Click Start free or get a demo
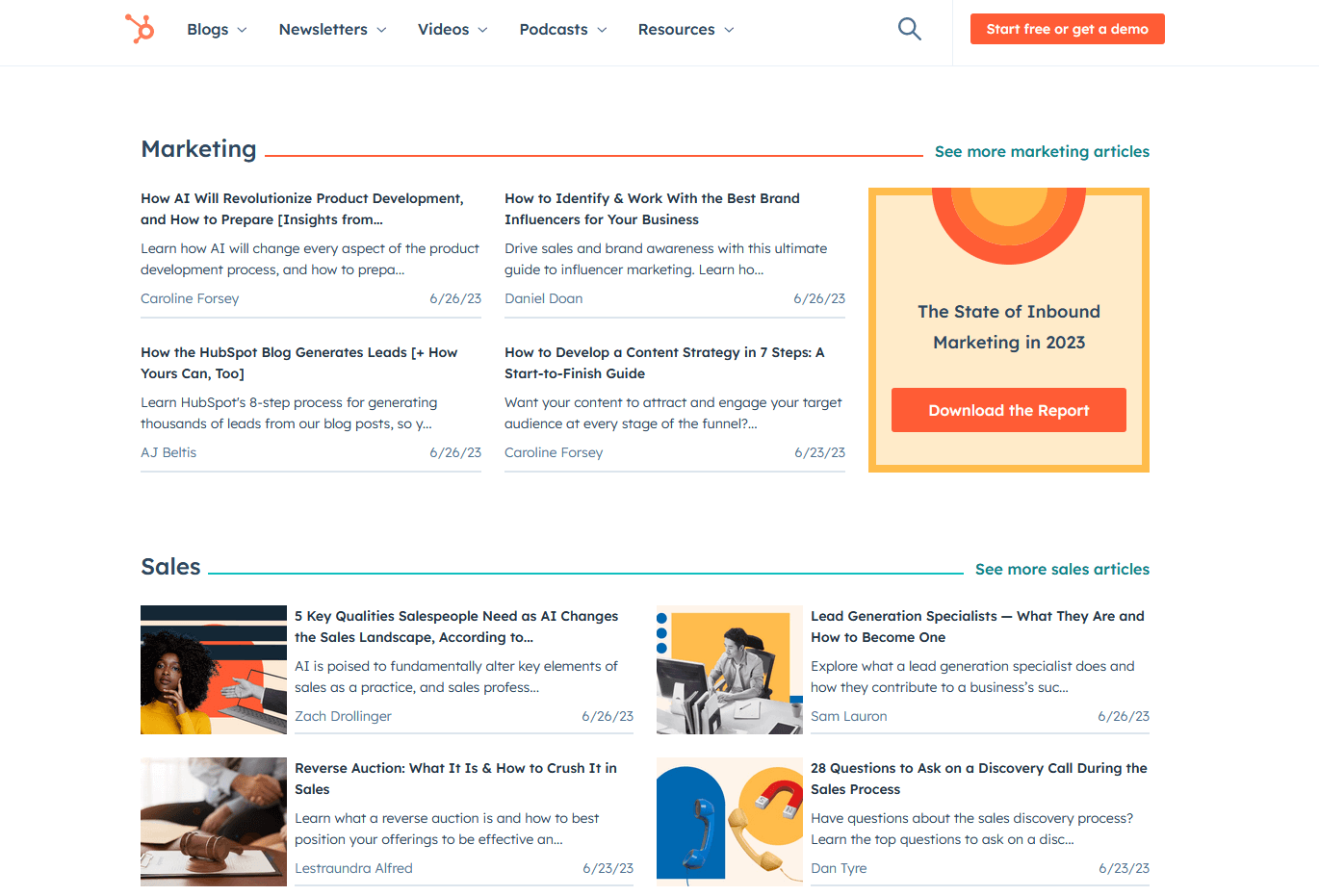 [x=1067, y=29]
